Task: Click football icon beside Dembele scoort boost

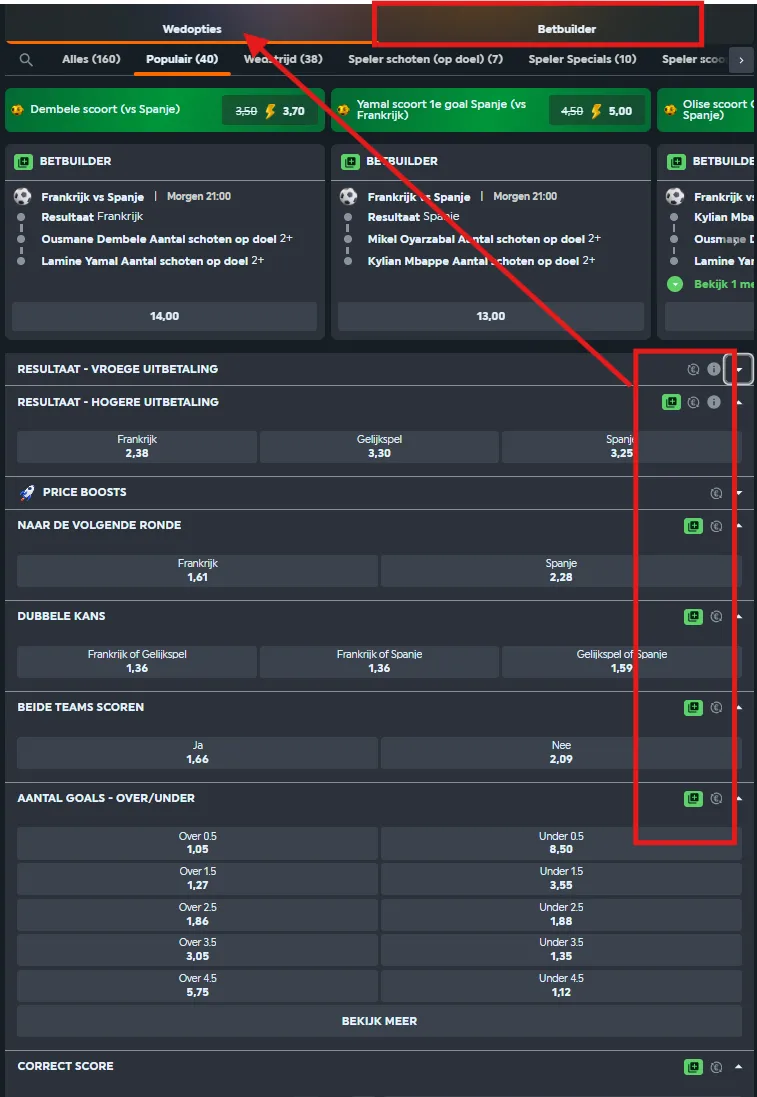Action: (17, 110)
